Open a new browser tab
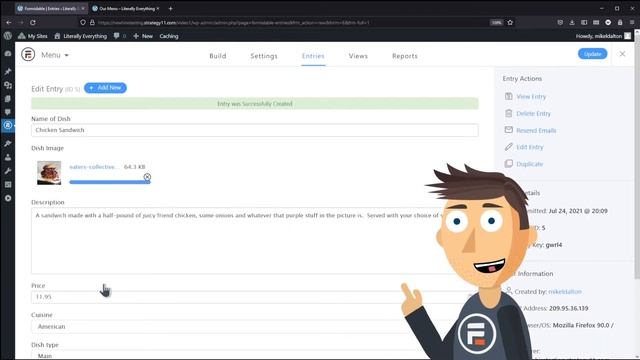 pos(170,8)
